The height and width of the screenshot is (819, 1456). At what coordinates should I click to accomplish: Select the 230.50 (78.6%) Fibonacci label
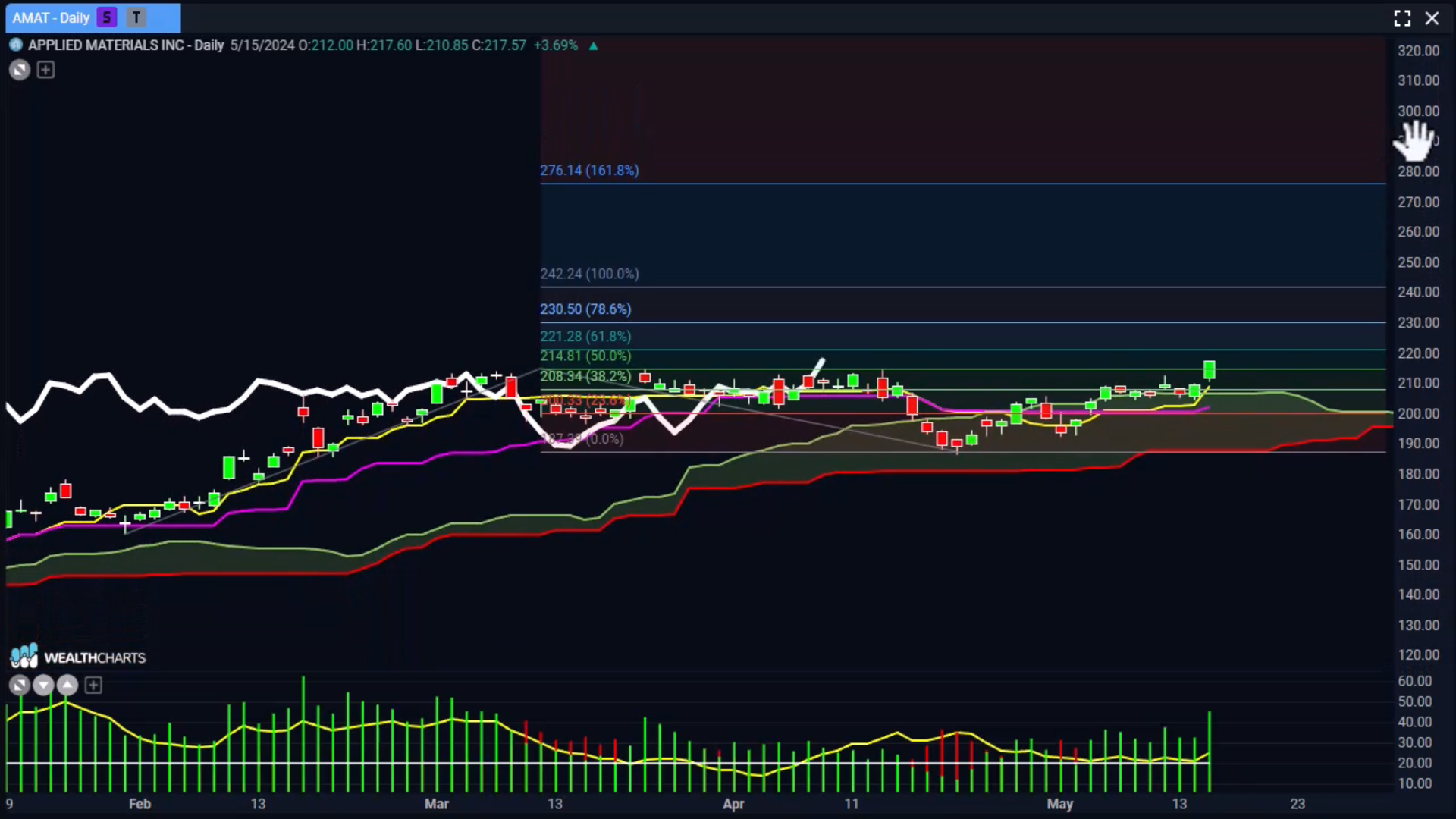585,309
